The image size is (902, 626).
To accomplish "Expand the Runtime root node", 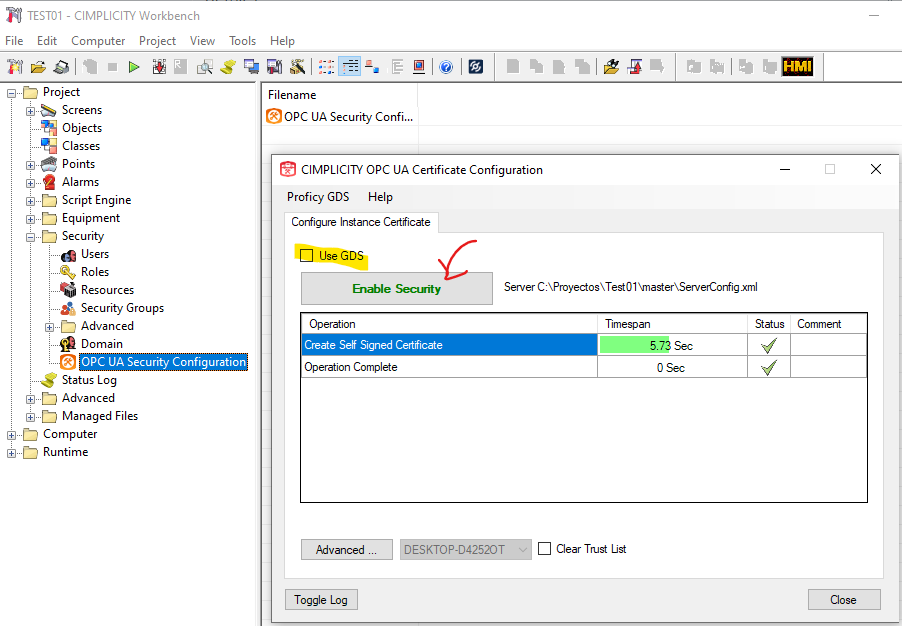I will (12, 453).
